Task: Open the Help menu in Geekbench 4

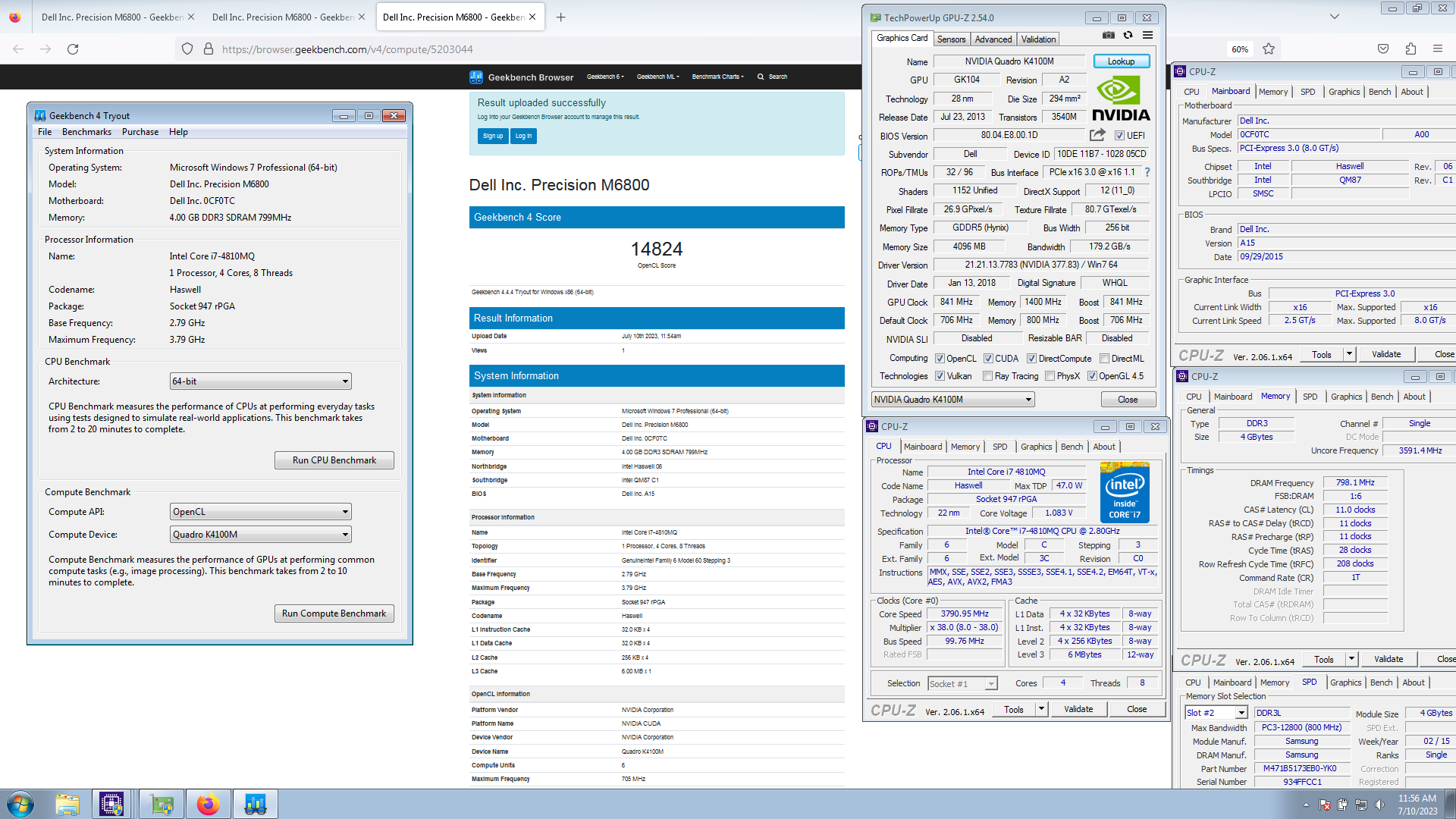Action: [178, 132]
